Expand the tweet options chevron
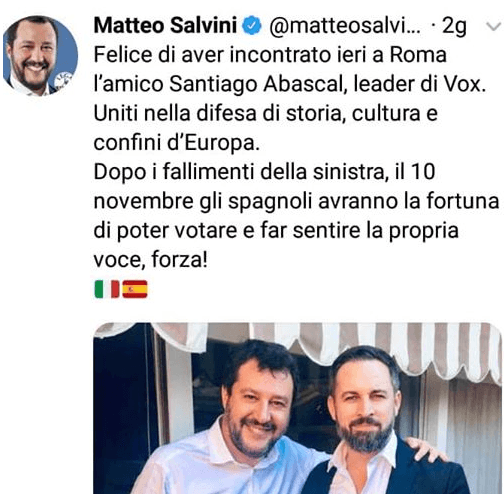Image resolution: width=504 pixels, height=494 pixels. click(493, 27)
